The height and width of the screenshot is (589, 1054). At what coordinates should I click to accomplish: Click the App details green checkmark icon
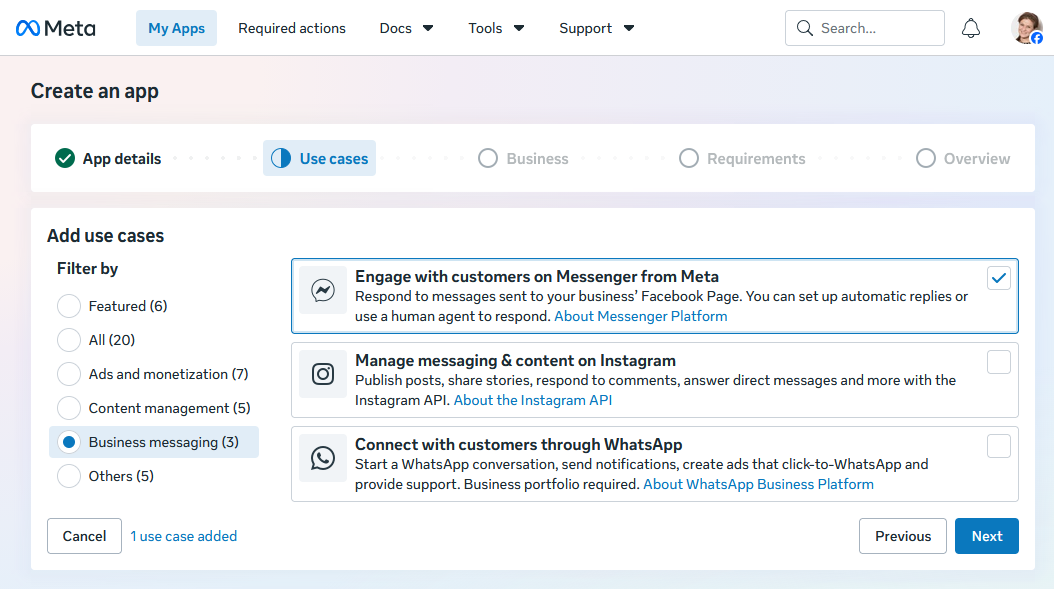tap(65, 159)
